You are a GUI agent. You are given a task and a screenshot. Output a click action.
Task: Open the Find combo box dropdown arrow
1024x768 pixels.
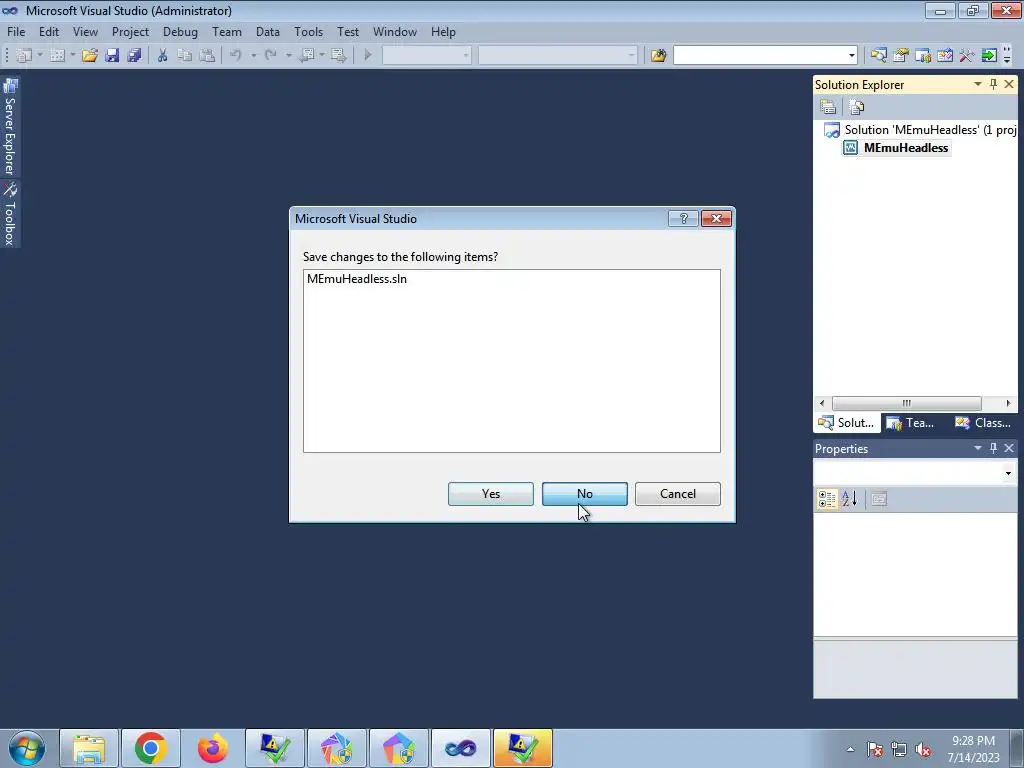[851, 56]
